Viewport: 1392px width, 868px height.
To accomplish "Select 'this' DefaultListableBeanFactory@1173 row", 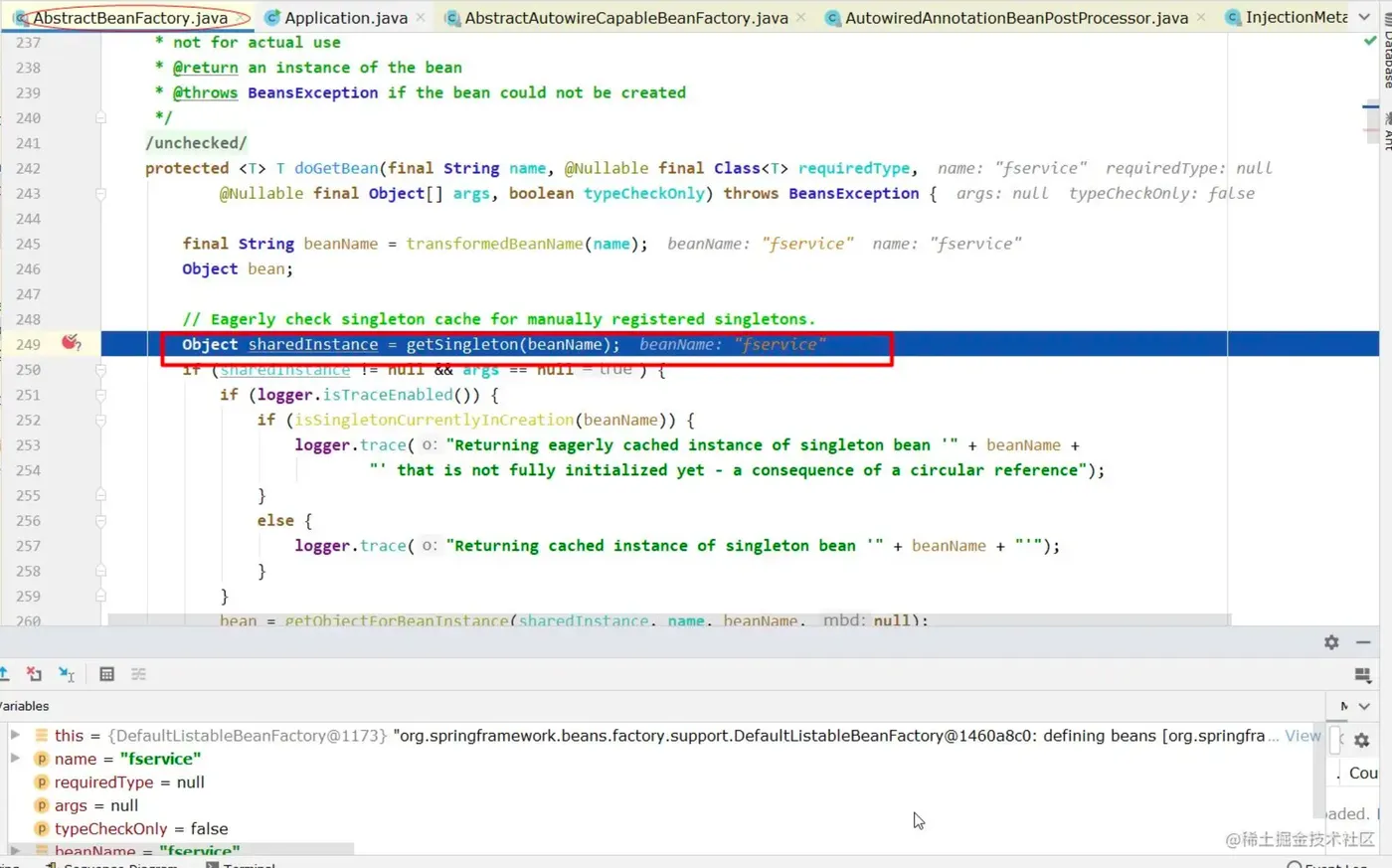I will click(x=661, y=736).
